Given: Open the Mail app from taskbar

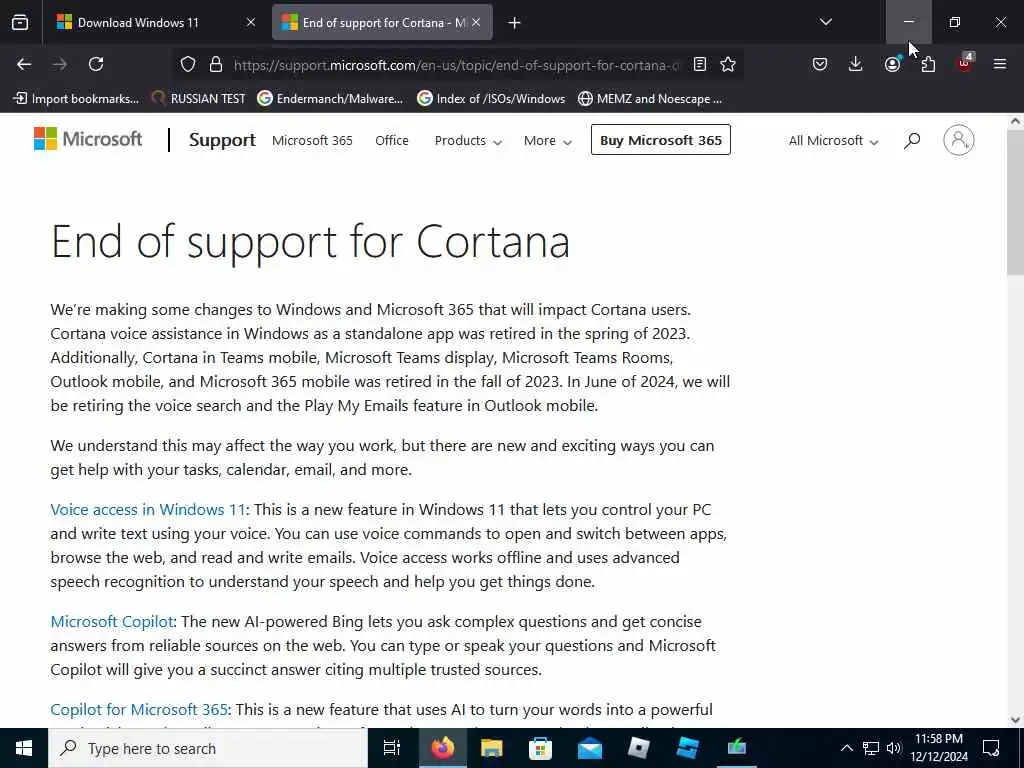Looking at the screenshot, I should (590, 748).
